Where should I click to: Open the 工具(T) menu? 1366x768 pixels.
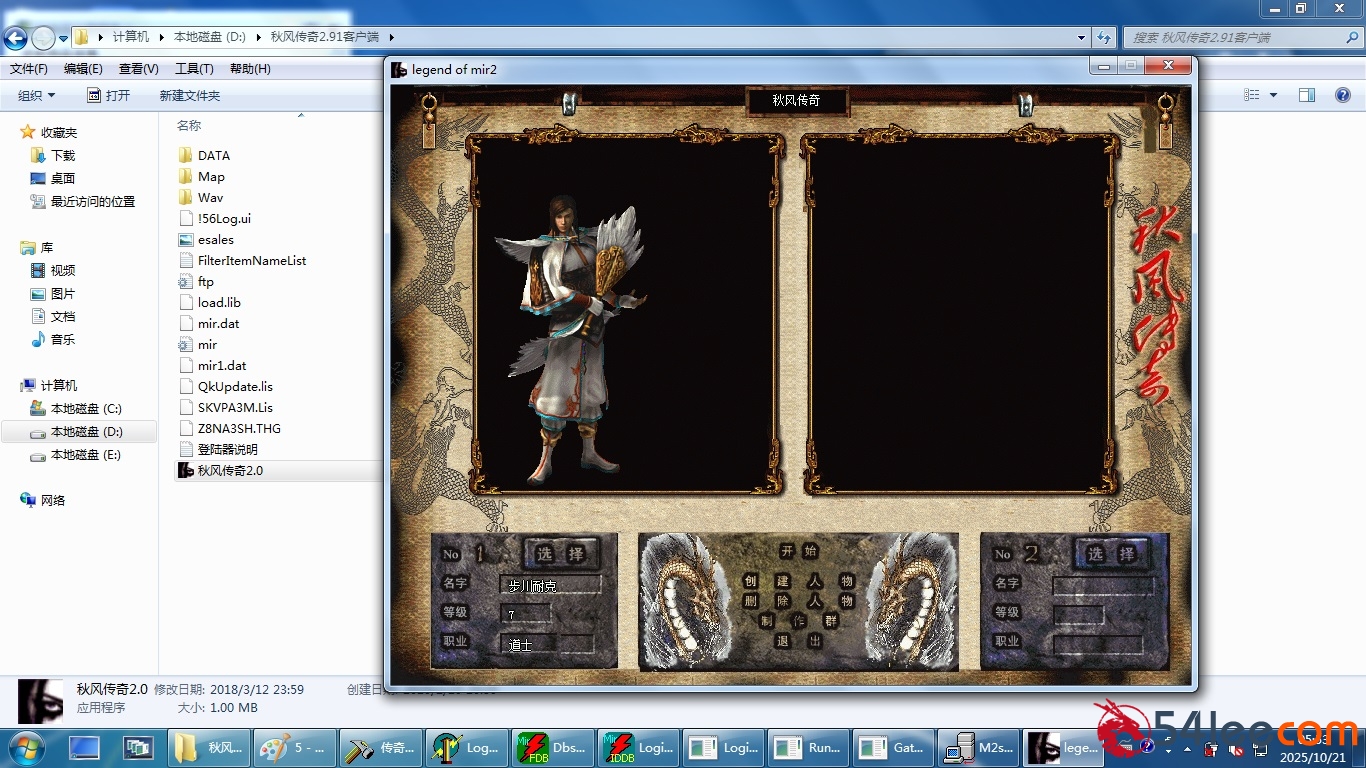tap(194, 69)
